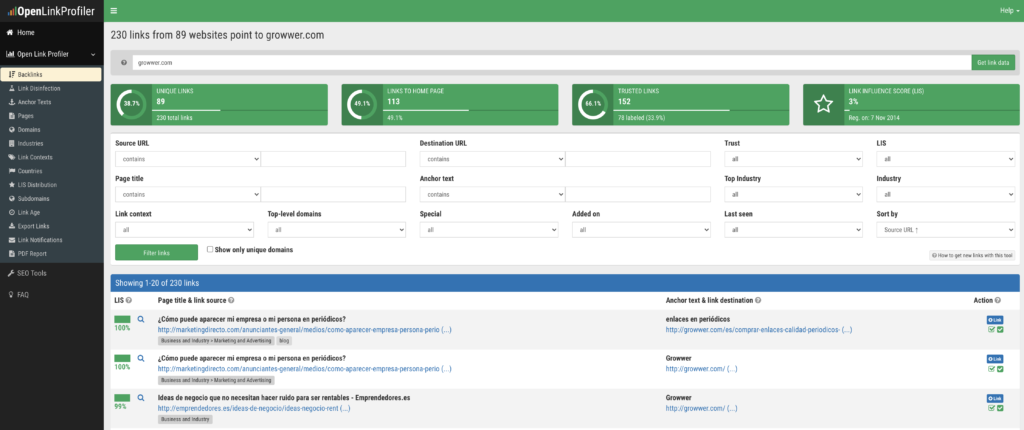Click outlined check icon in enlaces en periódicos row
The height and width of the screenshot is (430, 1024).
991,330
